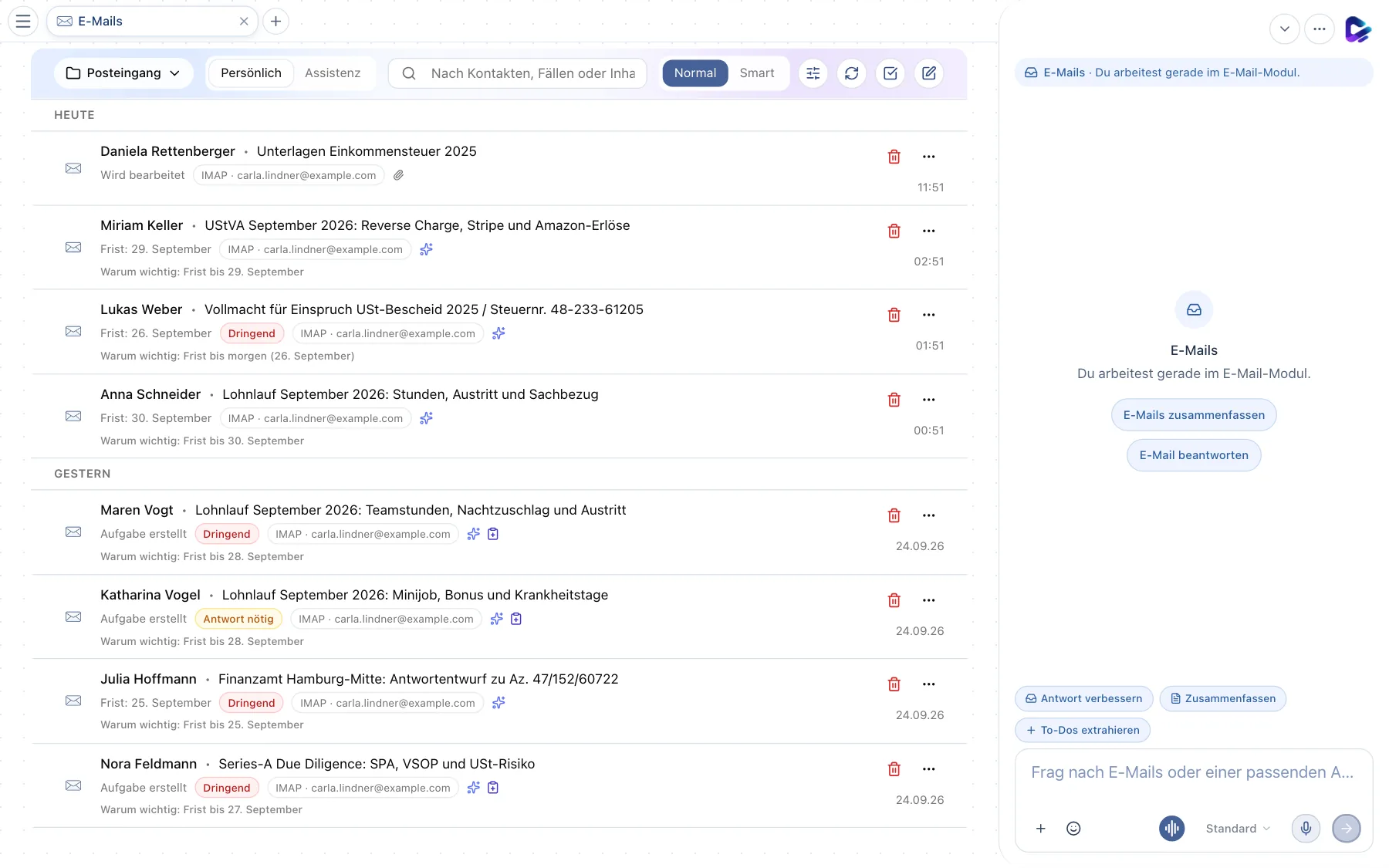This screenshot has height=868, width=1389.
Task: Open the filter settings sliders icon
Action: point(813,73)
